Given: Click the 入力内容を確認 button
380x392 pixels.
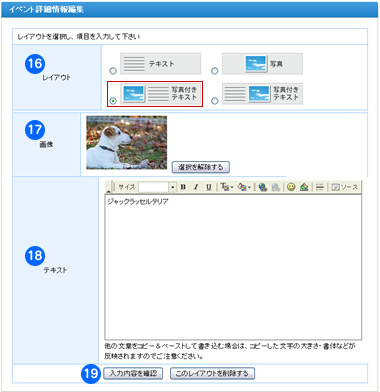Looking at the screenshot, I should tap(133, 373).
